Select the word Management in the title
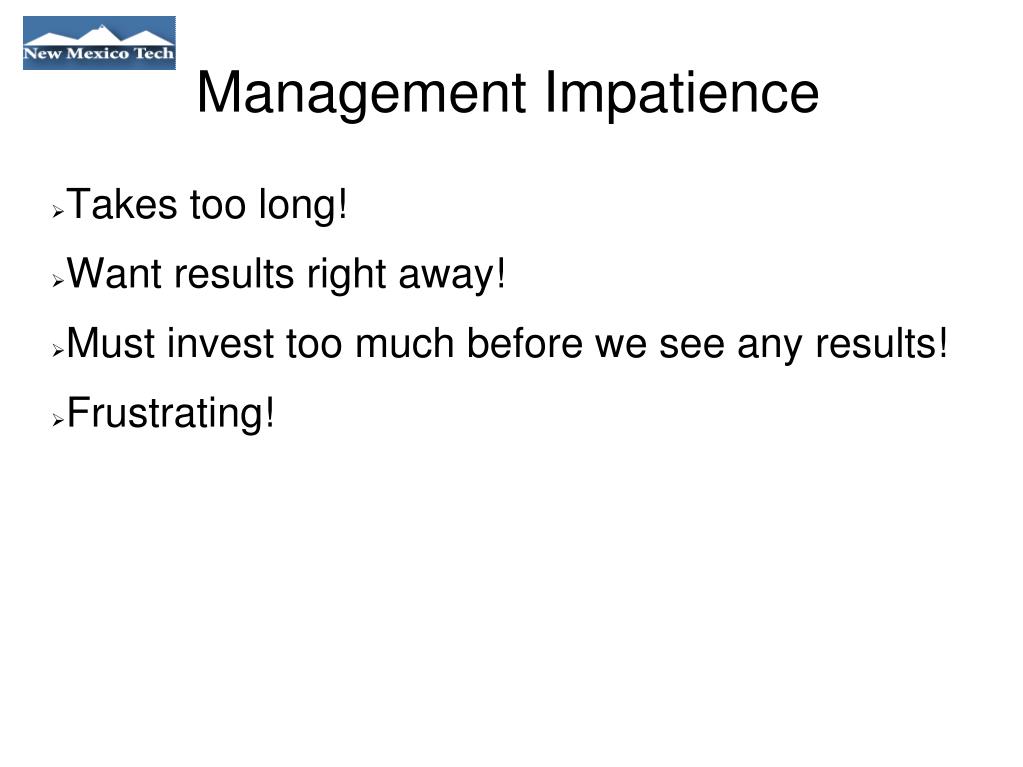The image size is (1023, 767). coord(361,95)
